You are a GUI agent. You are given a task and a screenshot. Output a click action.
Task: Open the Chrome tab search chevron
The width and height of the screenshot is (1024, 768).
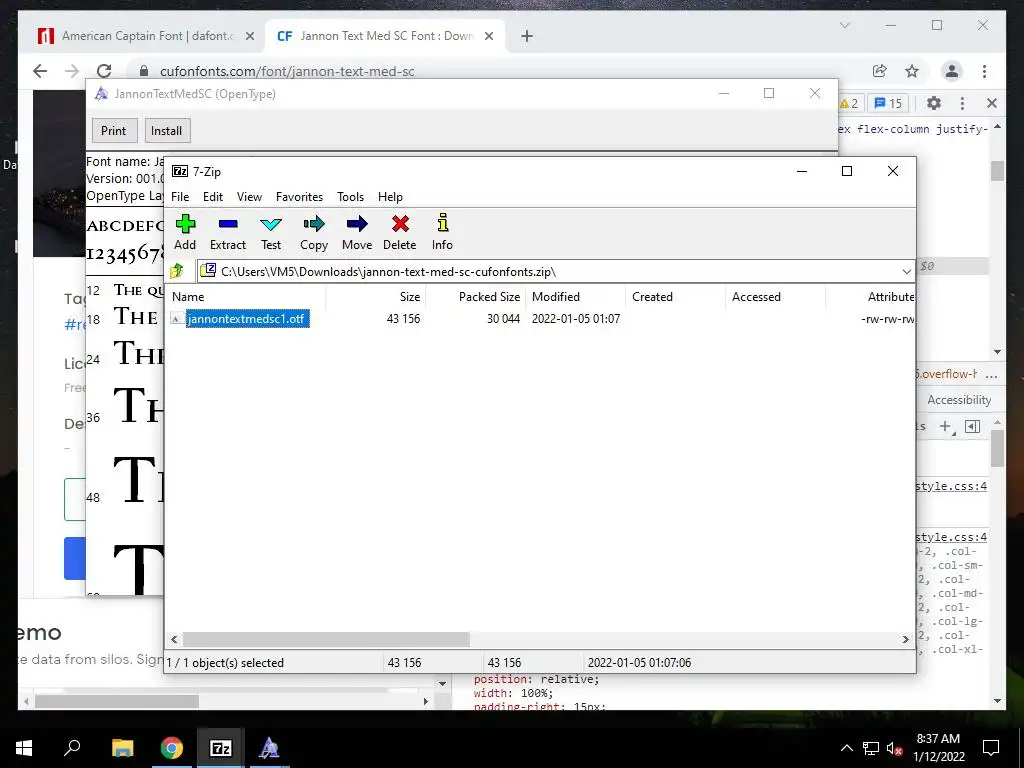(x=844, y=25)
